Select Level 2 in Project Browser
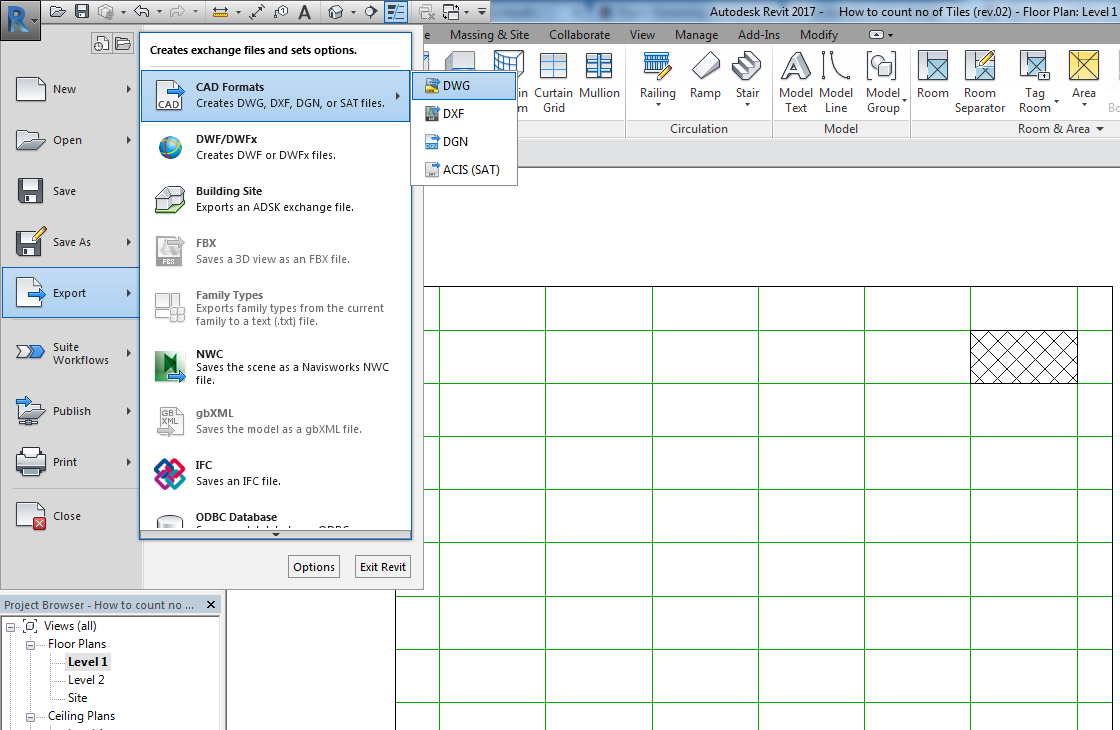The image size is (1120, 730). pos(84,679)
